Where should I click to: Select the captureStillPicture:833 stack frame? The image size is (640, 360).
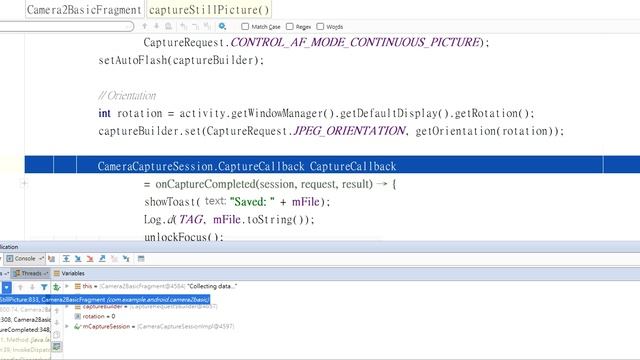pos(104,300)
